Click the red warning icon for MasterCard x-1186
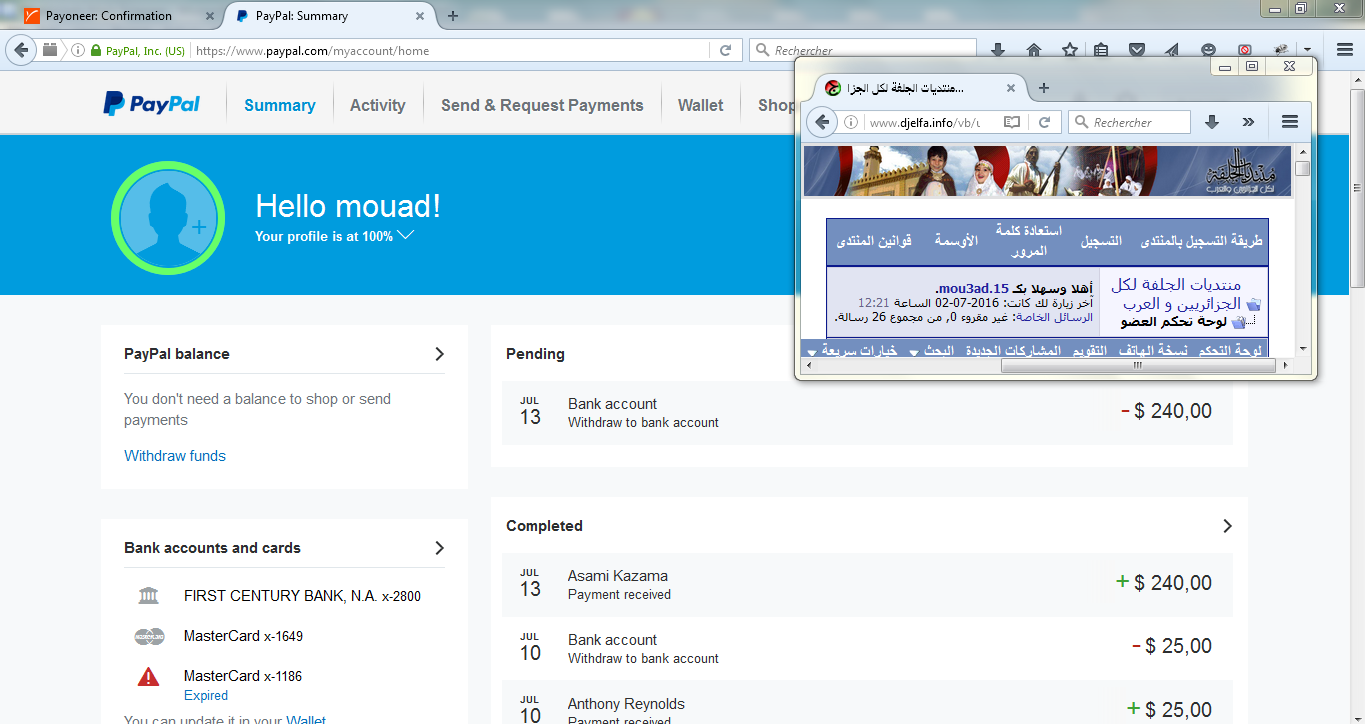Viewport: 1365px width, 724px height. click(x=149, y=677)
